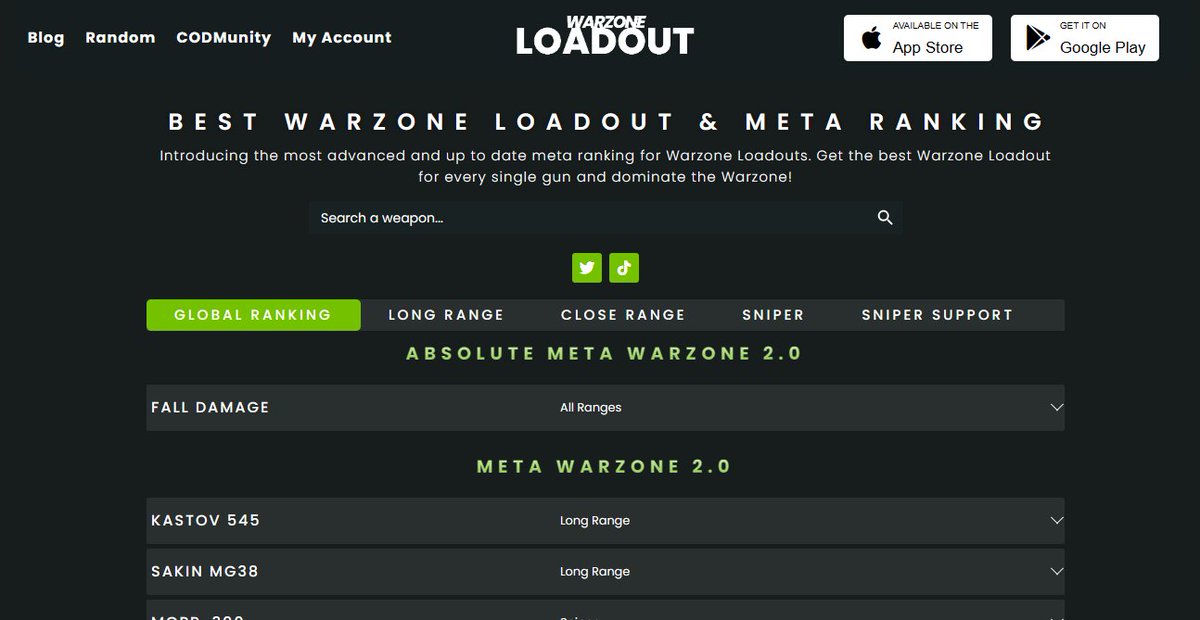Screen dimensions: 1200x620
Task: Click the Meta Warzone 2.0 heading
Action: (605, 467)
